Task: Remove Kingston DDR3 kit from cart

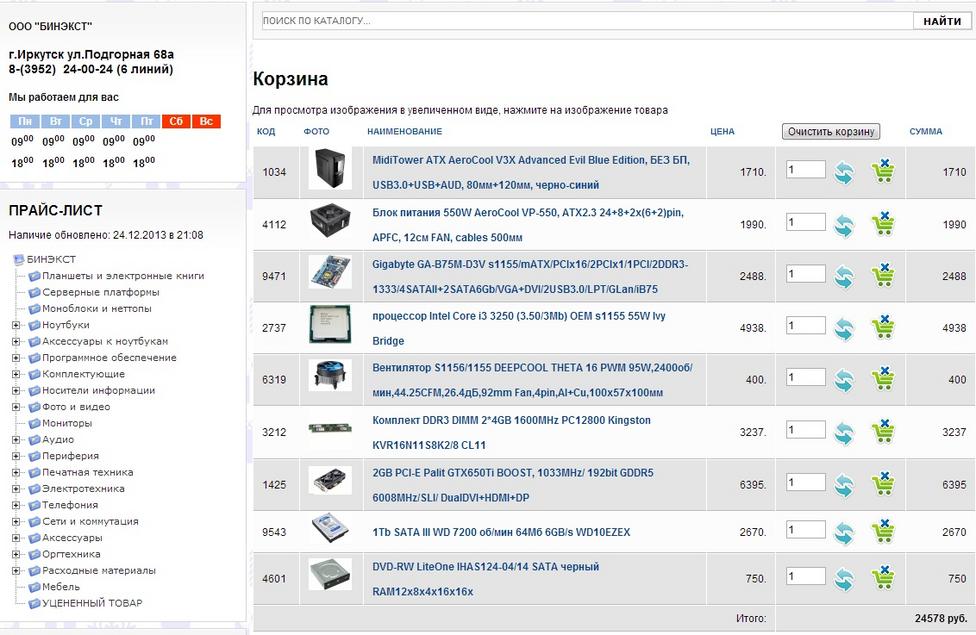Action: (x=883, y=431)
